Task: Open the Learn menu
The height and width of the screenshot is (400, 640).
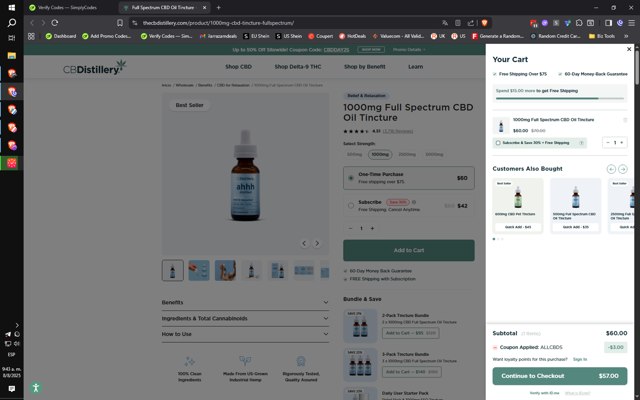Action: (x=416, y=67)
